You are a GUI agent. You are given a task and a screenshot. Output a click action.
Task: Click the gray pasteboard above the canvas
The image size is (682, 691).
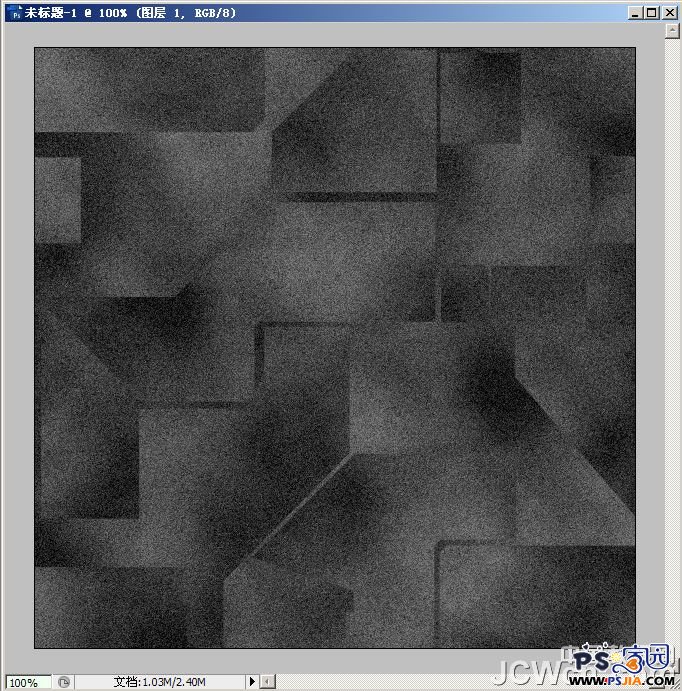335,36
